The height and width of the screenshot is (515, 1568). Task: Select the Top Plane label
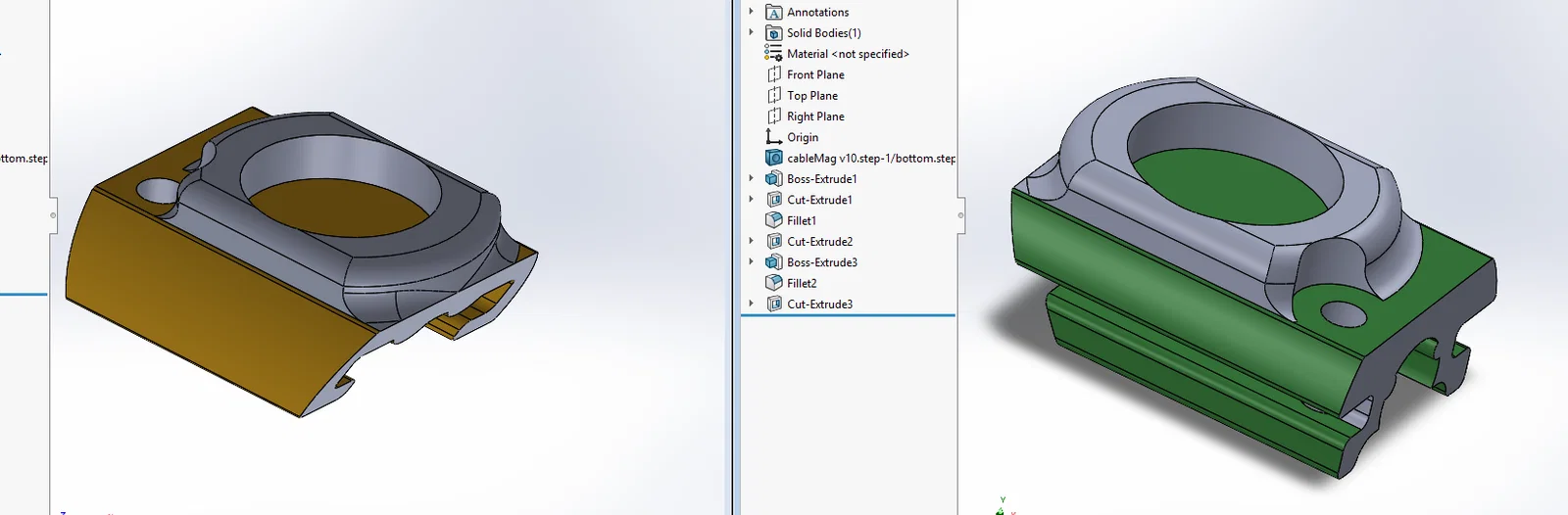tap(812, 96)
